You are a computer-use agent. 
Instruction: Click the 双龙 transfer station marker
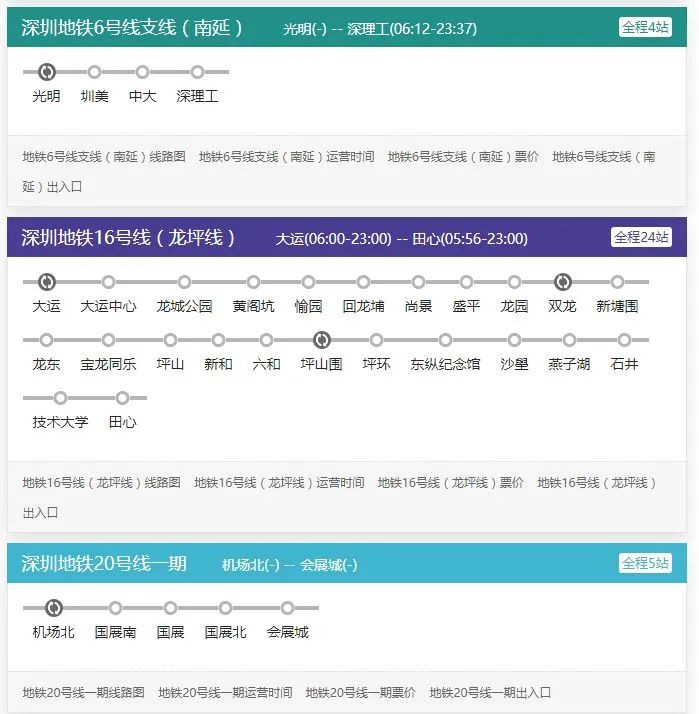coord(562,282)
